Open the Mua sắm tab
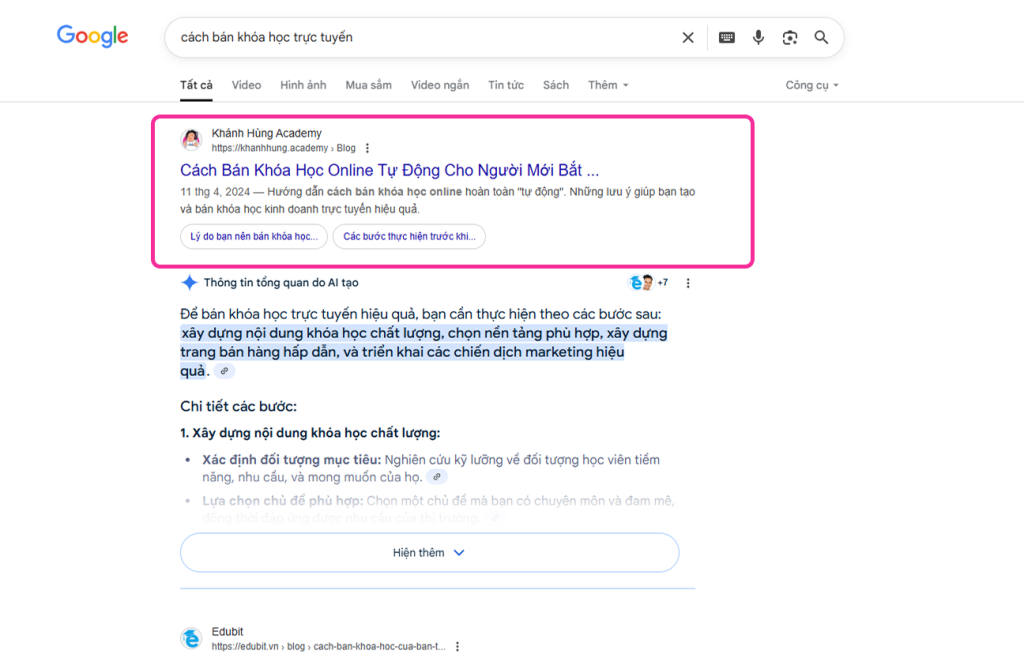The height and width of the screenshot is (658, 1024). click(368, 85)
